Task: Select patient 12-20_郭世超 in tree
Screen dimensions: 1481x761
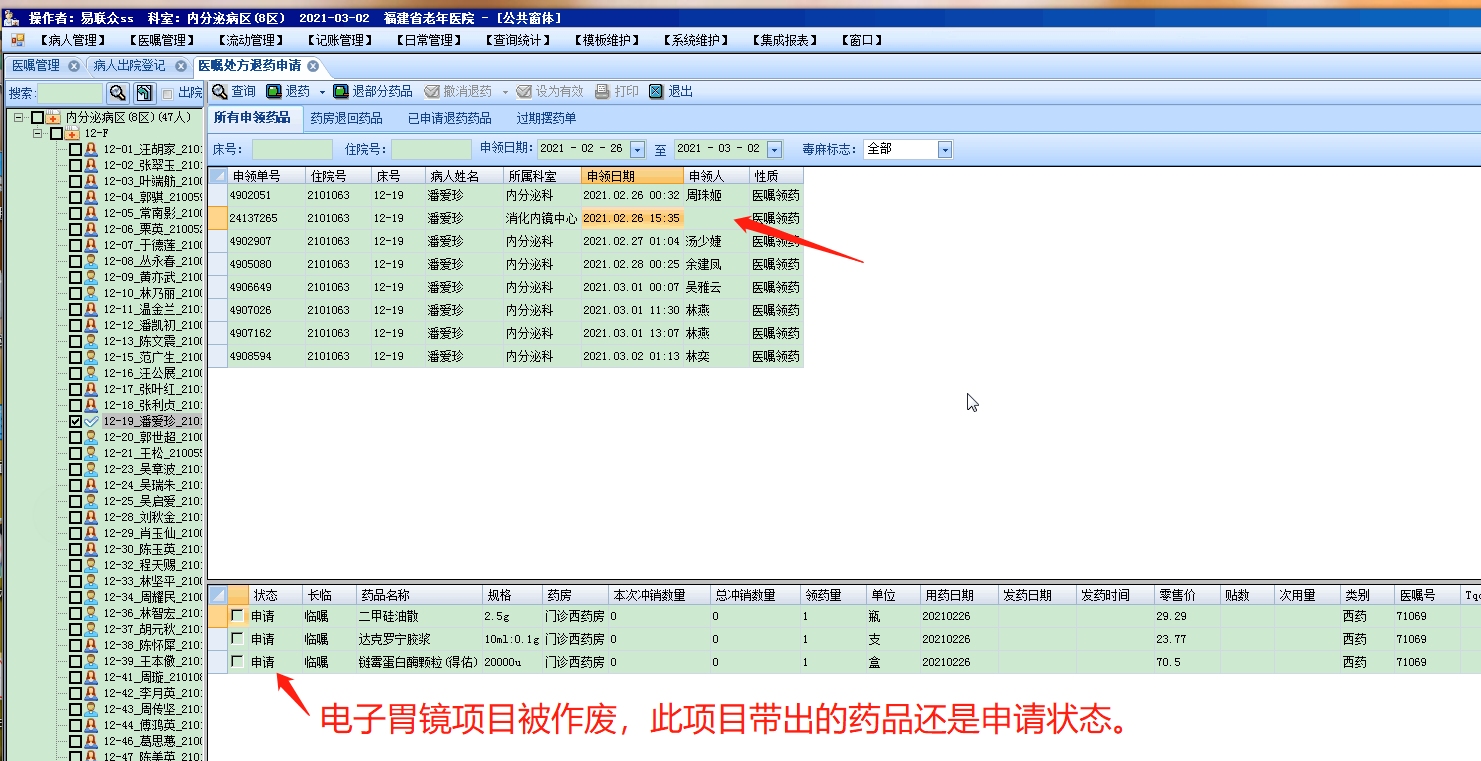Action: coord(152,437)
